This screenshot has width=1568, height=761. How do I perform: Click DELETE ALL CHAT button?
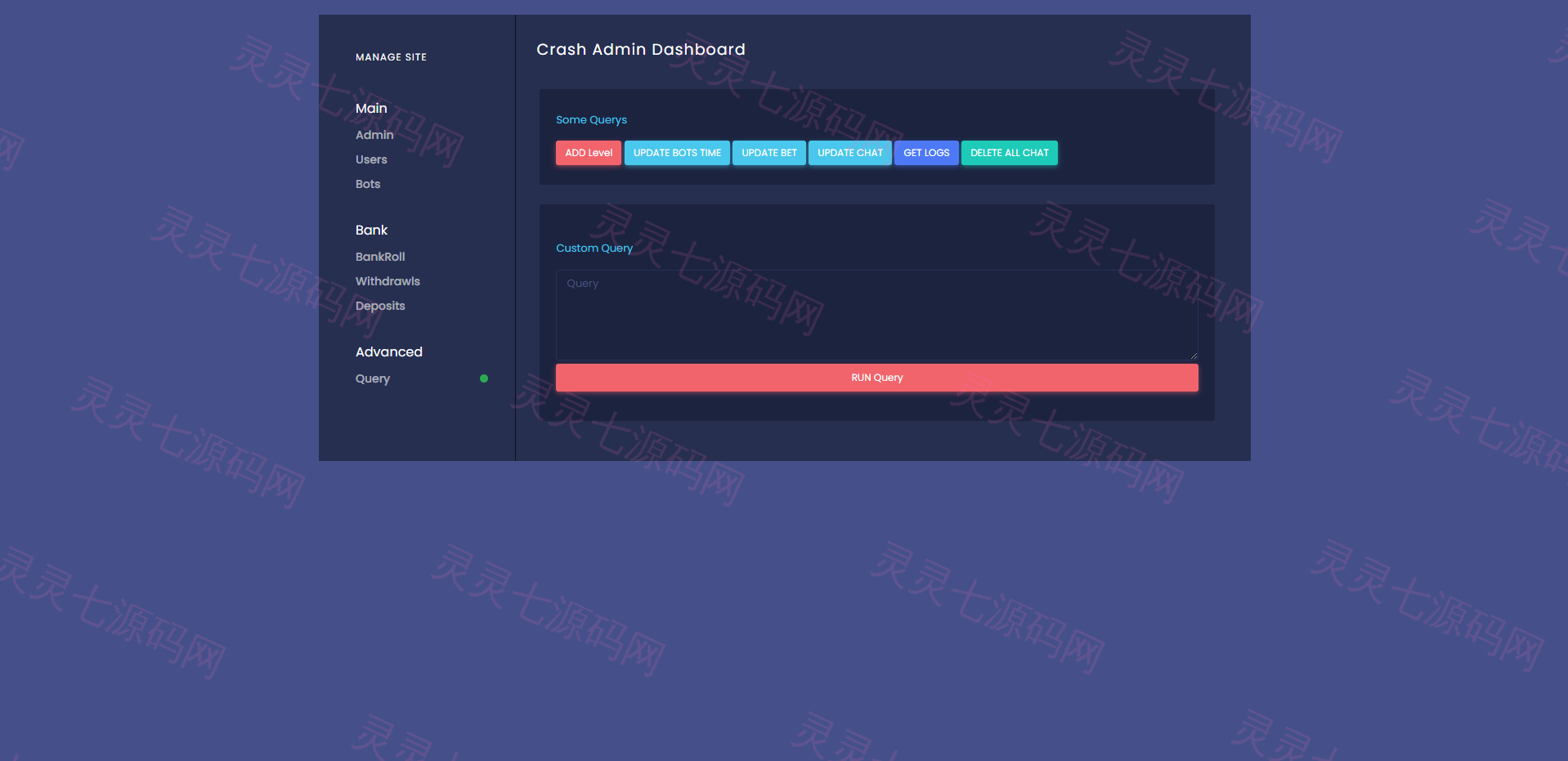click(x=1010, y=153)
